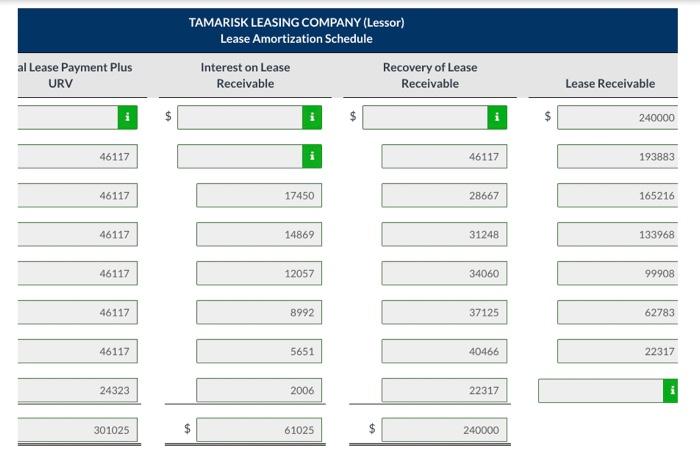The width and height of the screenshot is (700, 459).
Task: Click the Lease Receivable field showing 240000
Action: click(617, 117)
